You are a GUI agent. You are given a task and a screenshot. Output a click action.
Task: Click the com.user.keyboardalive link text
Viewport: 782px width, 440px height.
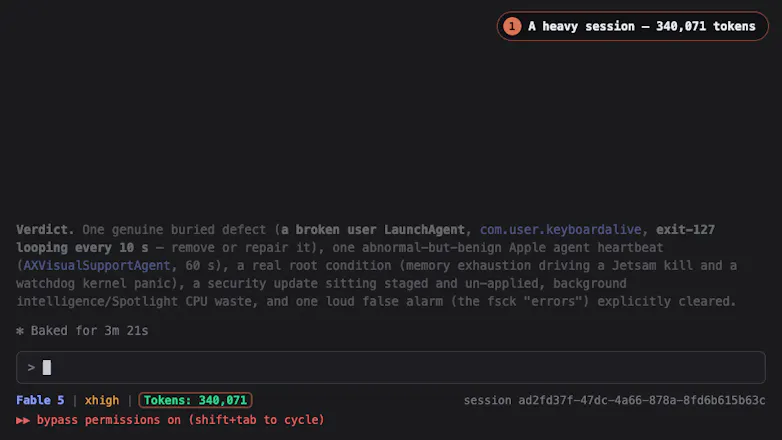pos(561,229)
